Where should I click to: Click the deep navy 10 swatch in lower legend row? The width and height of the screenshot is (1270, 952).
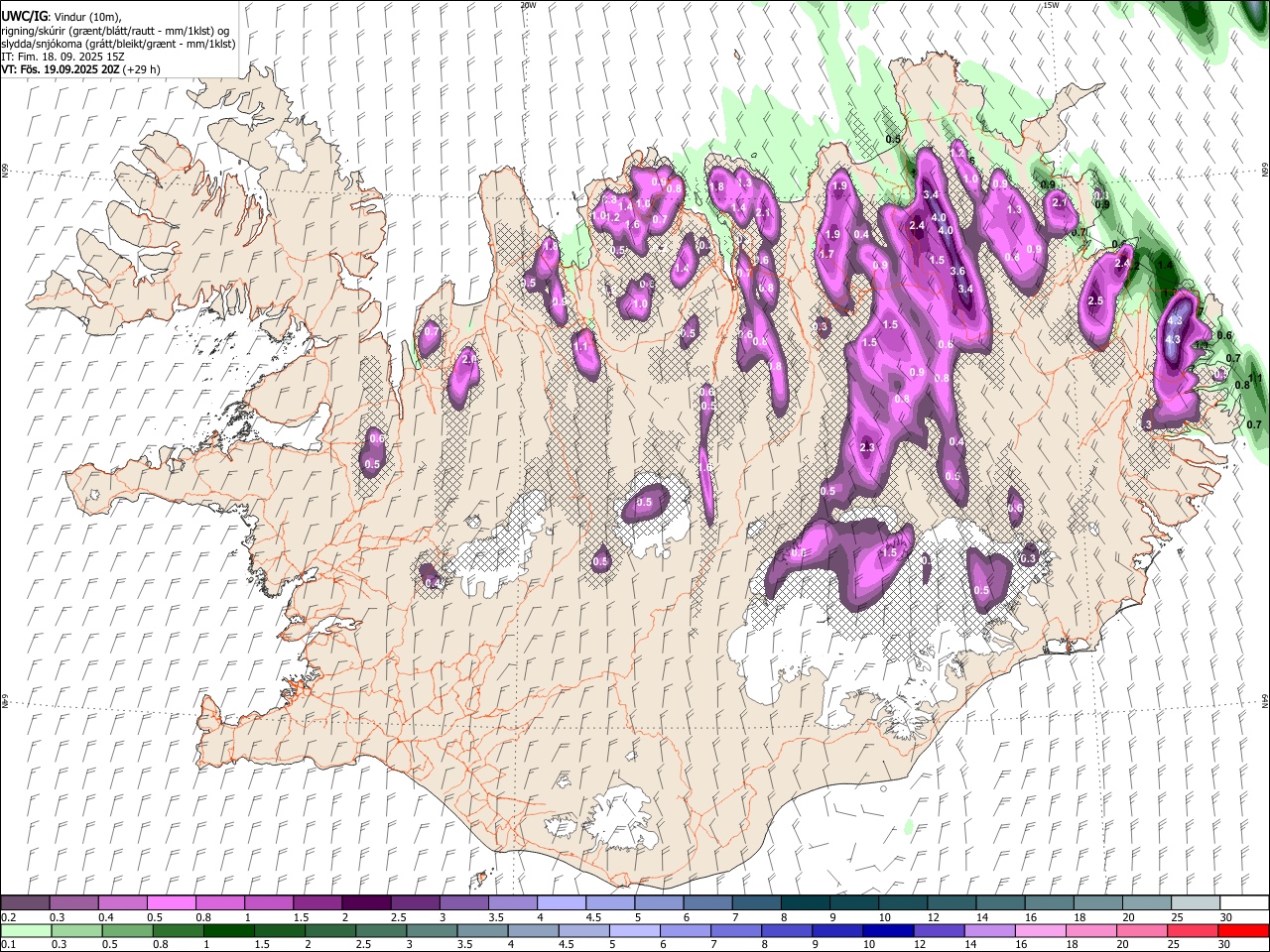pos(888,930)
